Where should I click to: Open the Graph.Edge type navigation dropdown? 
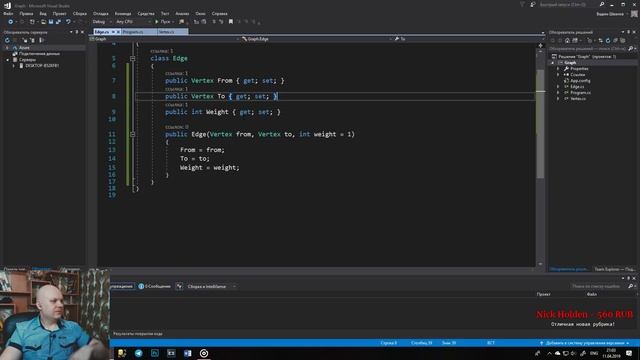[x=317, y=39]
